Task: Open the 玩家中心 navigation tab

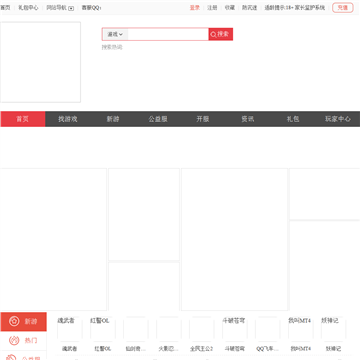Action: click(338, 119)
